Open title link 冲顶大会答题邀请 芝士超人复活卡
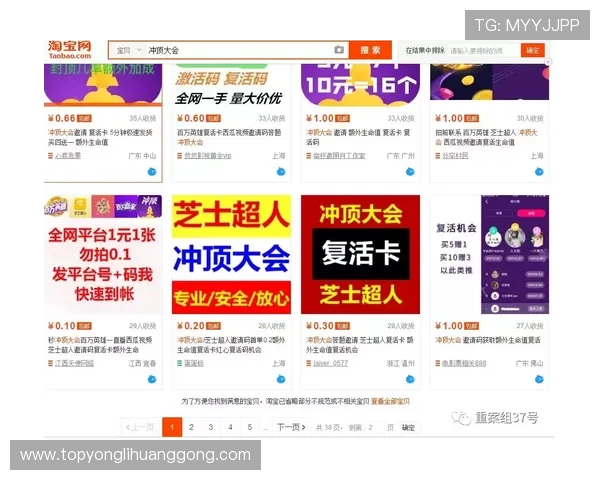600x480 pixels. tap(360, 344)
